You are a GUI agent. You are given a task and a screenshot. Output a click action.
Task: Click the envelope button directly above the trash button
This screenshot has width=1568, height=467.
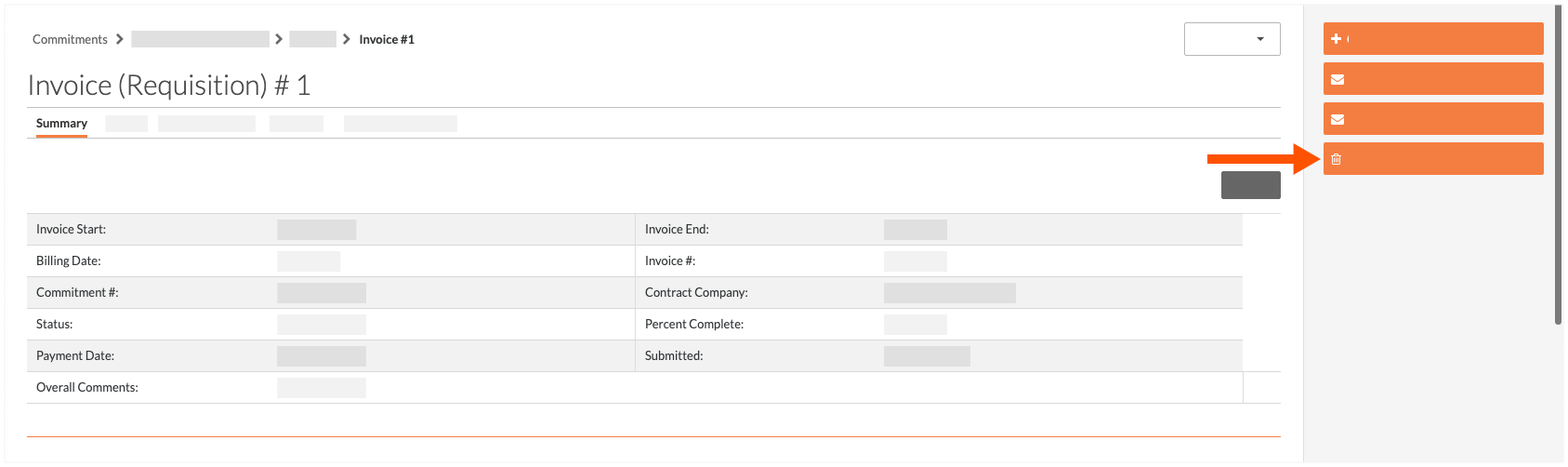(1432, 119)
